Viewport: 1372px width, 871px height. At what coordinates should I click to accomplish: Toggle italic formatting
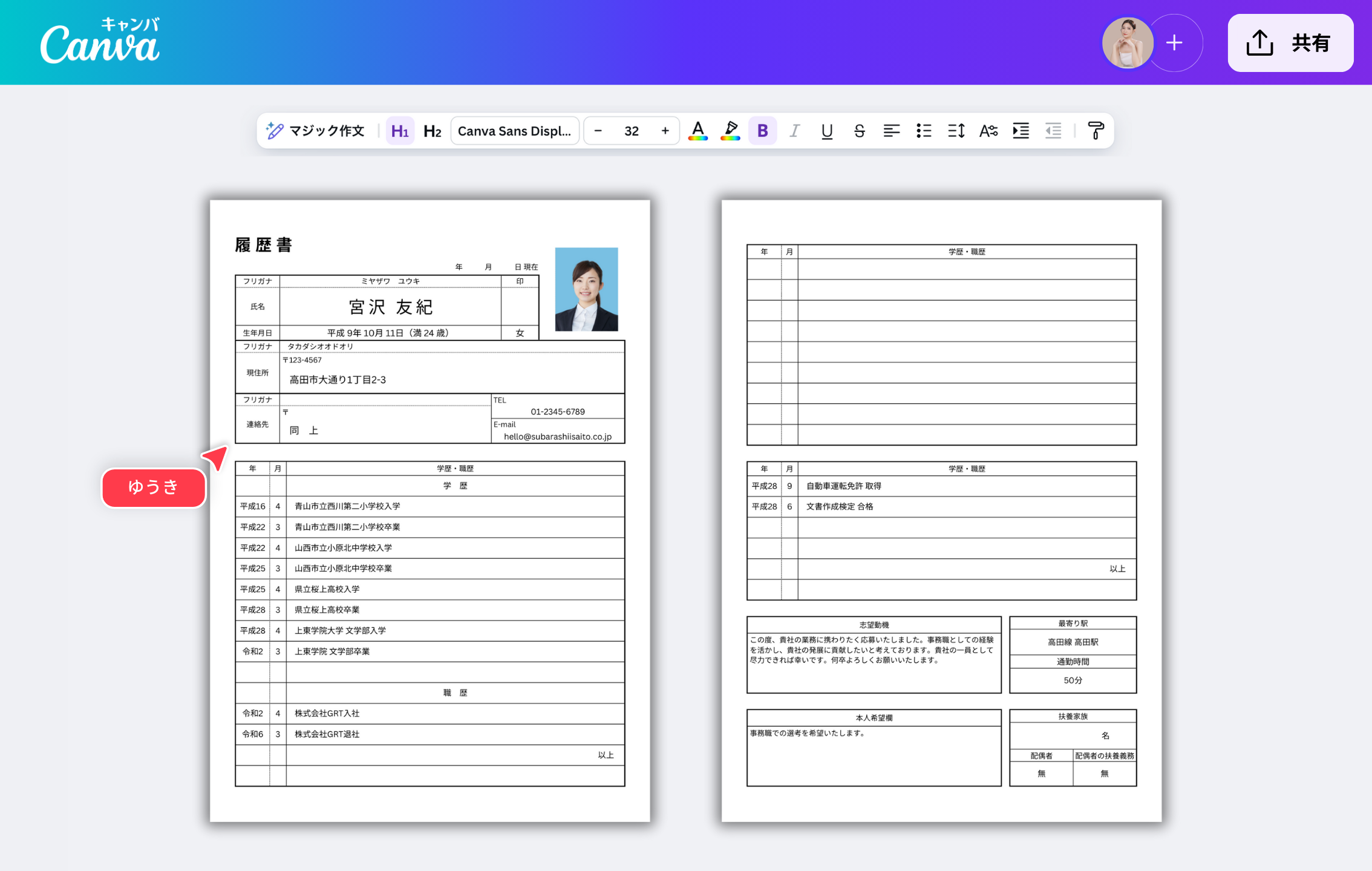tap(795, 131)
